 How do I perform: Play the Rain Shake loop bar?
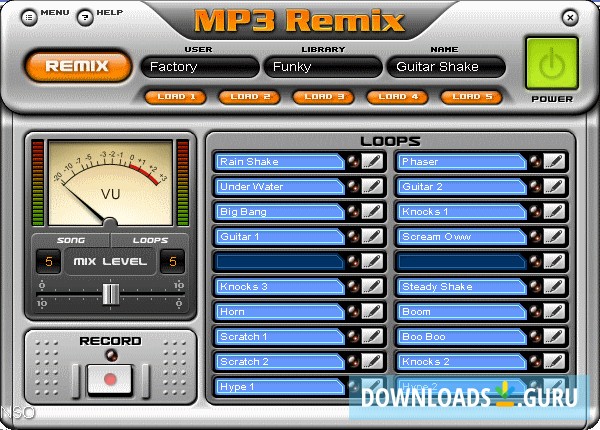pos(279,161)
